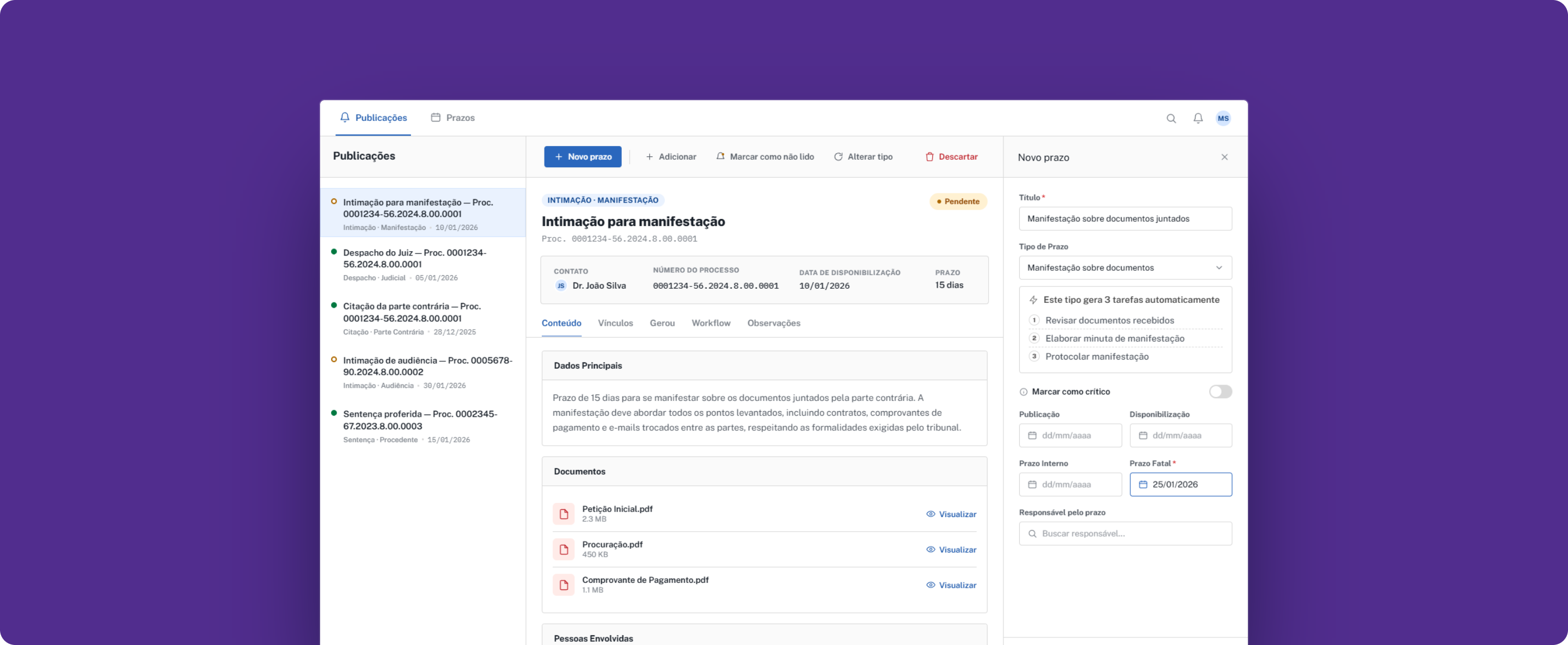
Task: Focus the Prazo Interno date field
Action: point(1070,485)
